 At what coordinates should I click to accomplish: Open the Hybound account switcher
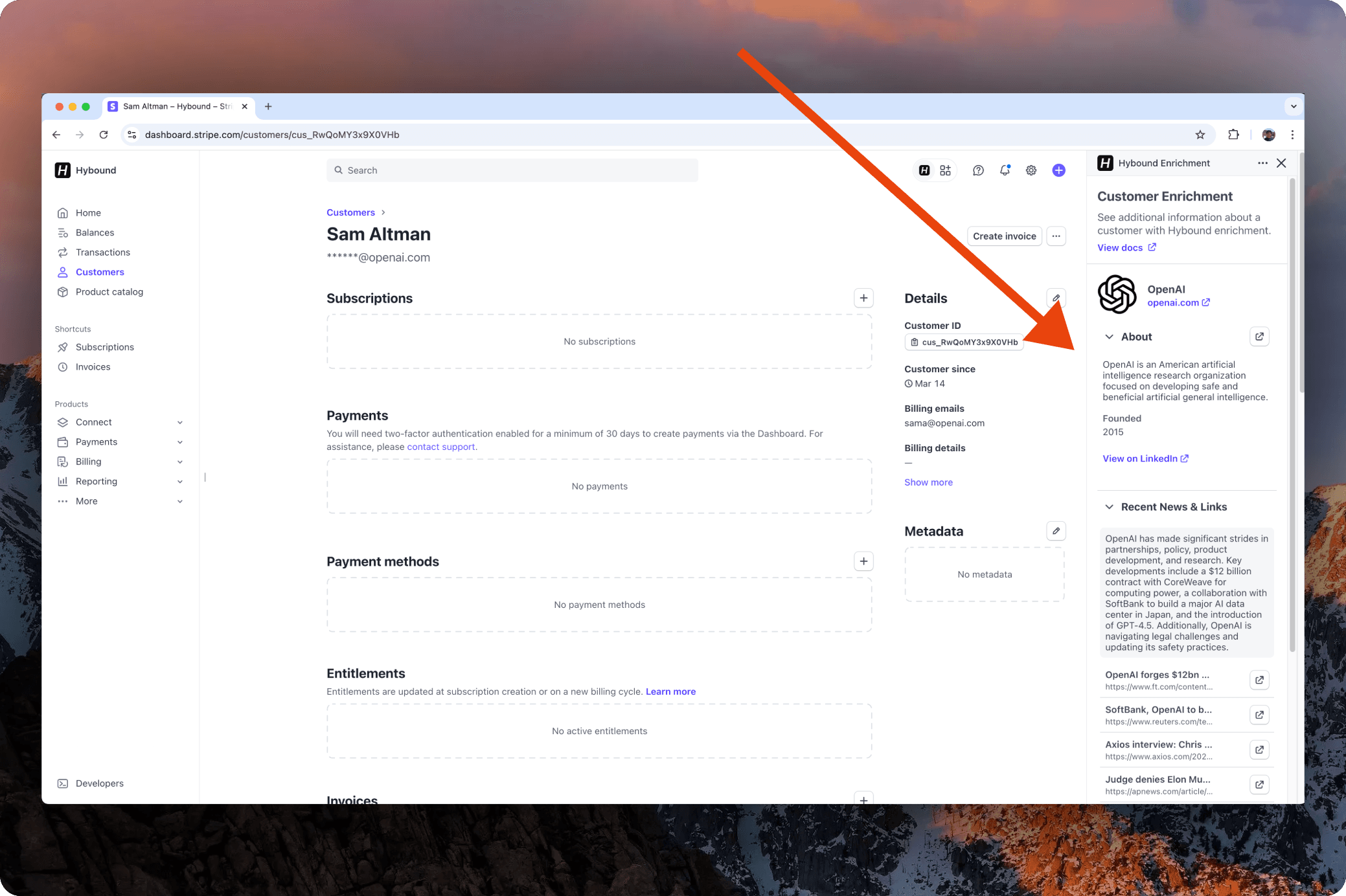(86, 170)
